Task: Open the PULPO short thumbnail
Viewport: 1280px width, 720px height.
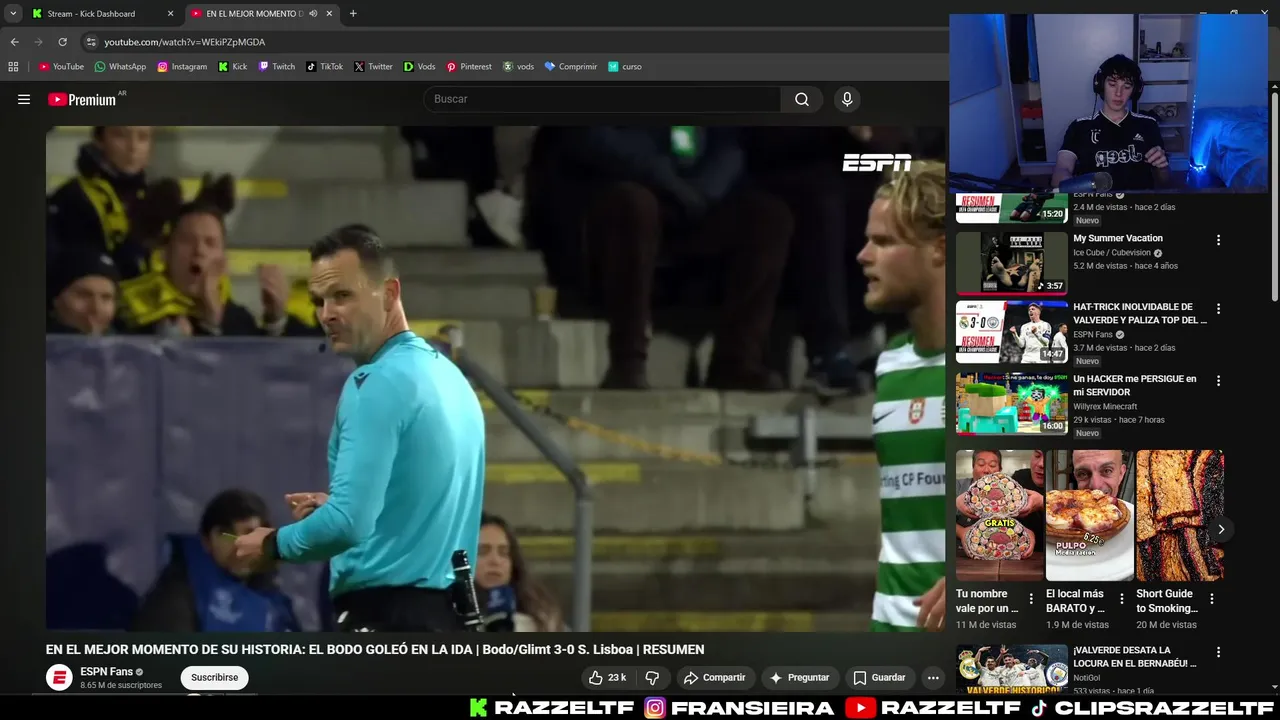Action: [x=1089, y=515]
